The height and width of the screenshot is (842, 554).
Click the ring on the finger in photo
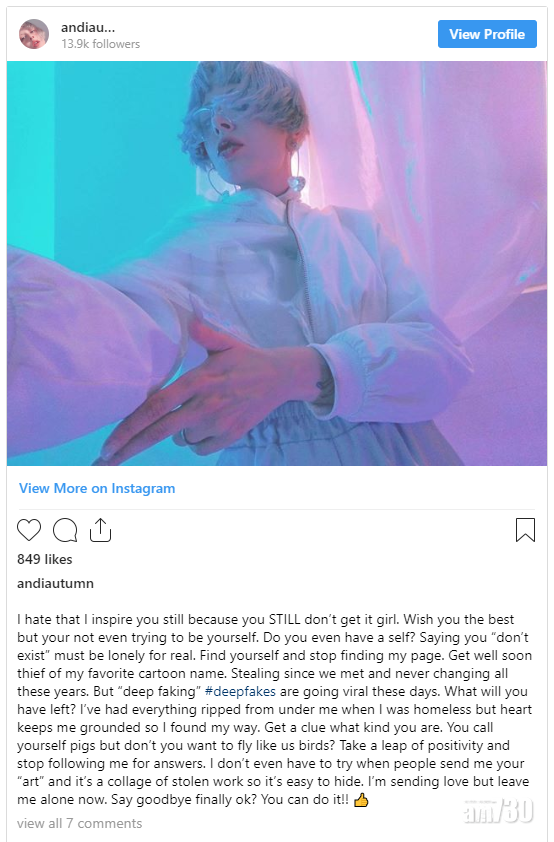pos(187,437)
